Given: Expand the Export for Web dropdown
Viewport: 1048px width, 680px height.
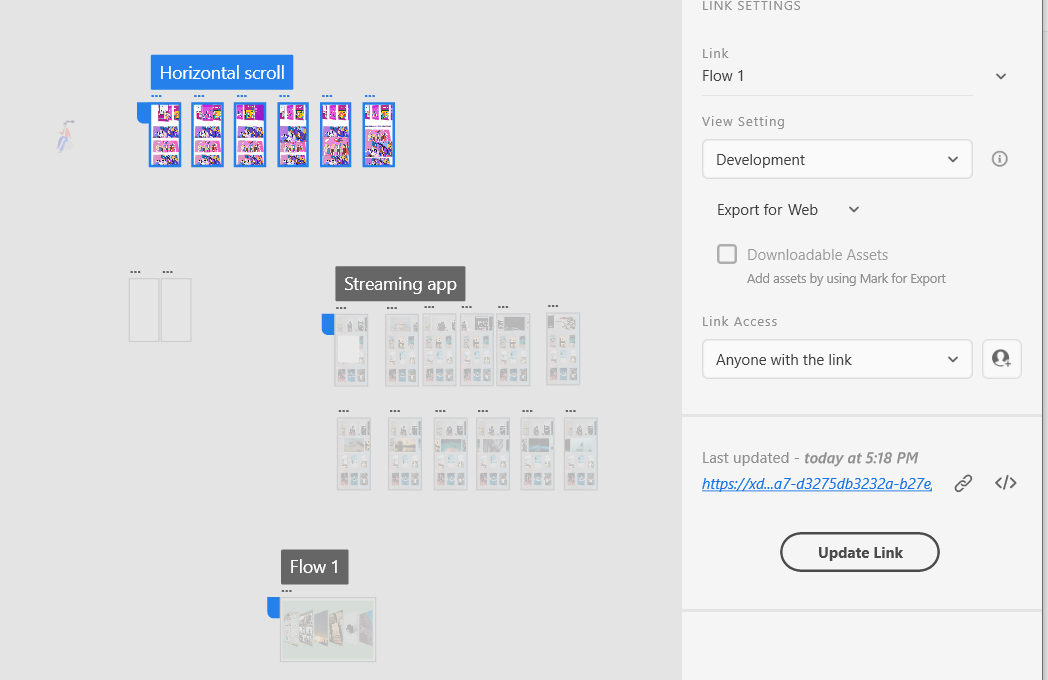Looking at the screenshot, I should (852, 210).
